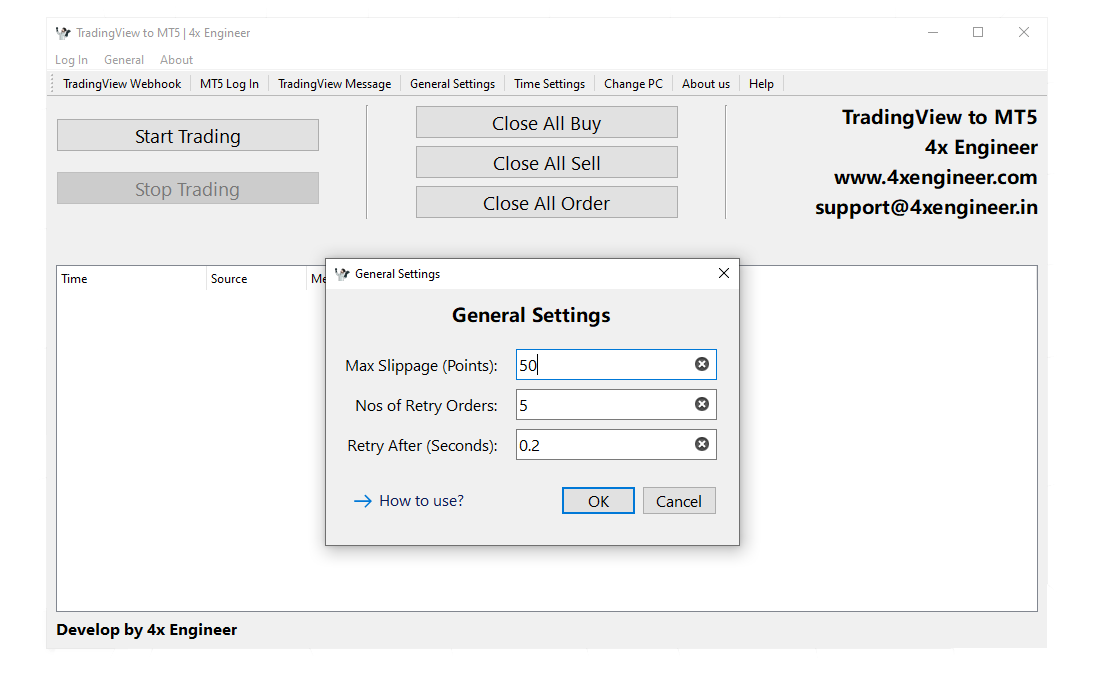The width and height of the screenshot is (1105, 697).
Task: Click the General Settings dialog title icon
Action: pyautogui.click(x=342, y=274)
